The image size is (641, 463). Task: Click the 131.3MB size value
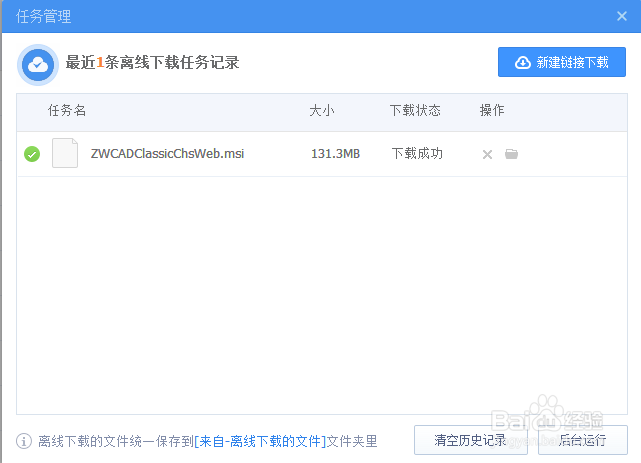click(335, 154)
